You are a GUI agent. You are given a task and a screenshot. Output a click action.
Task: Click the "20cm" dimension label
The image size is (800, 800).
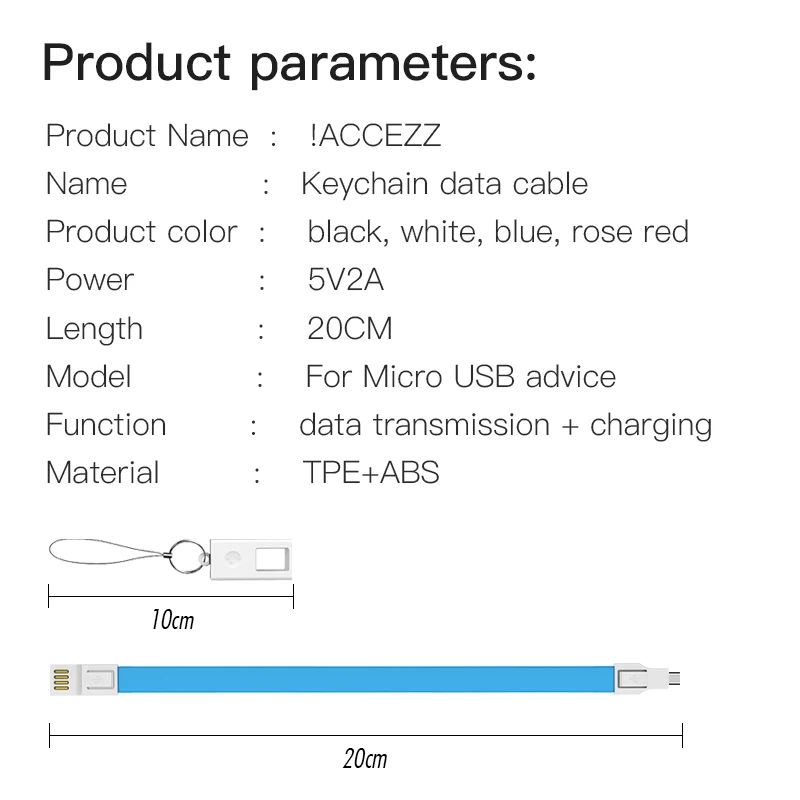364,759
